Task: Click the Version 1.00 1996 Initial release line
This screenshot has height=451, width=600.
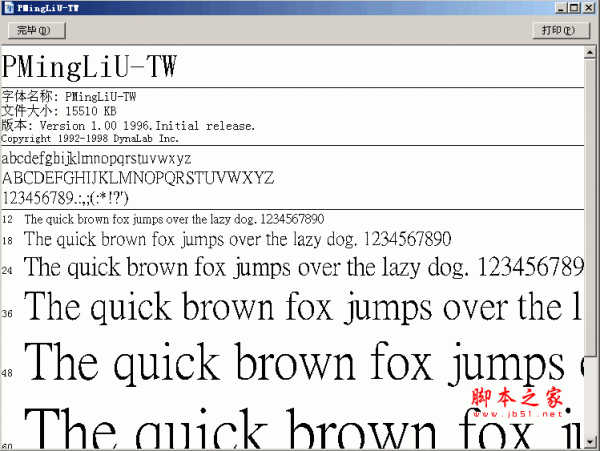Action: click(128, 125)
